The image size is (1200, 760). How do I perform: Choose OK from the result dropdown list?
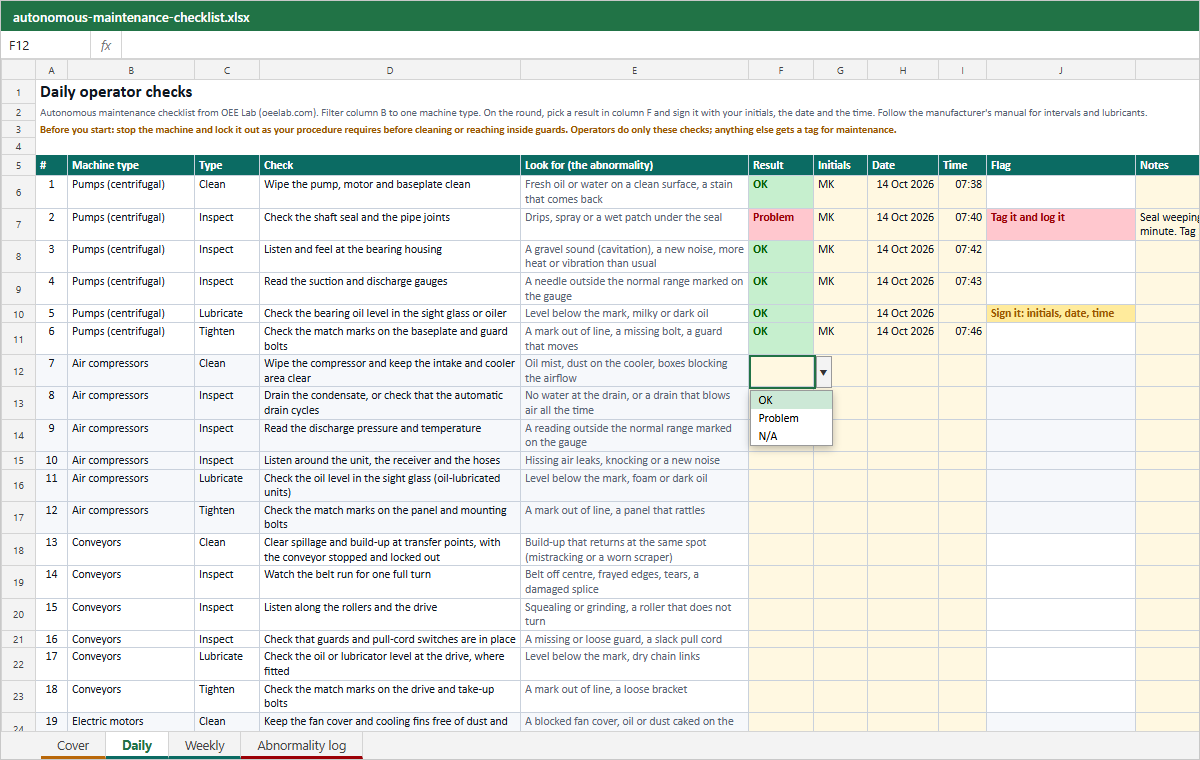coord(791,400)
